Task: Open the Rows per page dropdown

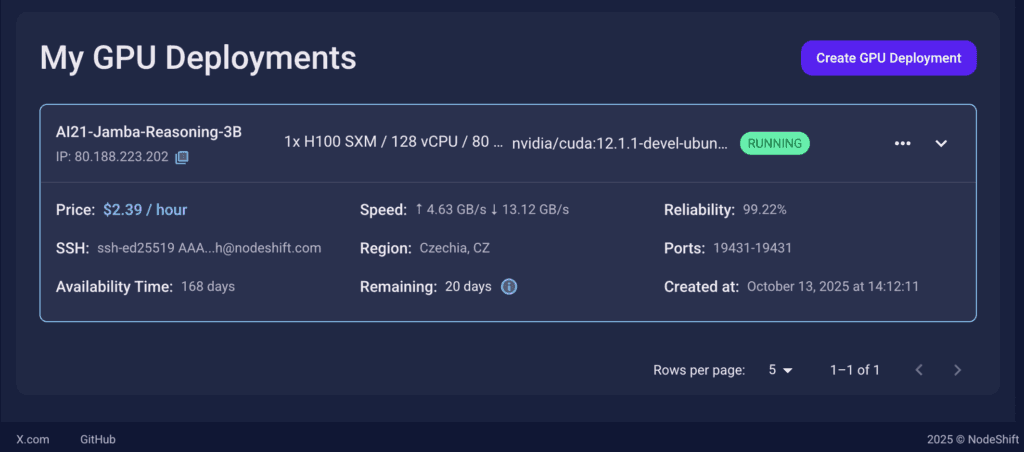Action: click(780, 370)
